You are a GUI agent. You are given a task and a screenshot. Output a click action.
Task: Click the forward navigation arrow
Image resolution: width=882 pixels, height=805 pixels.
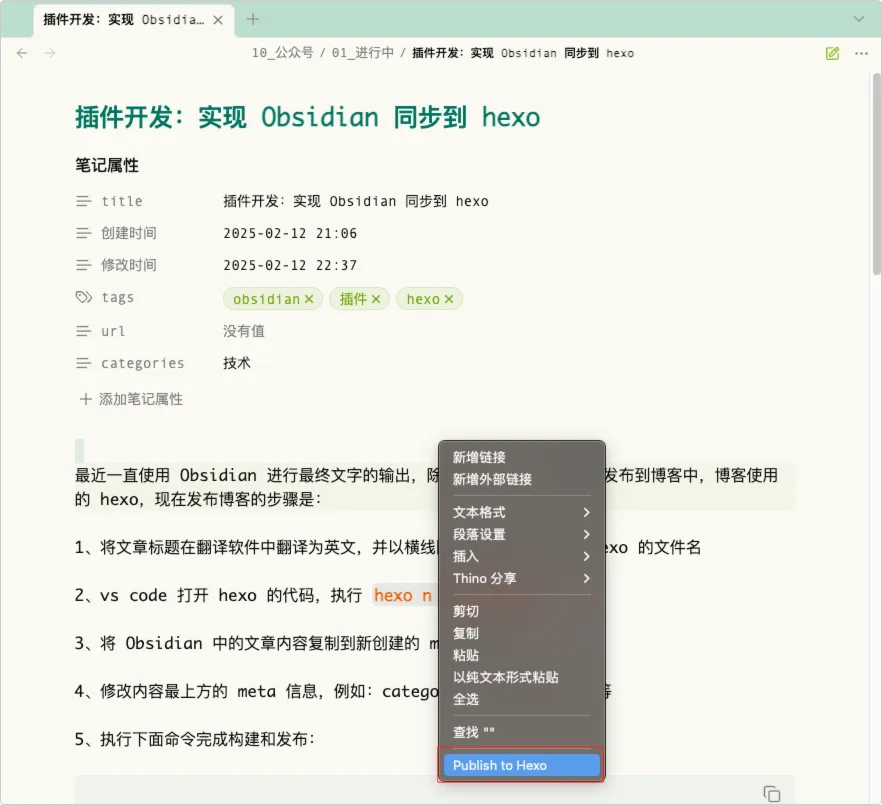click(x=50, y=53)
